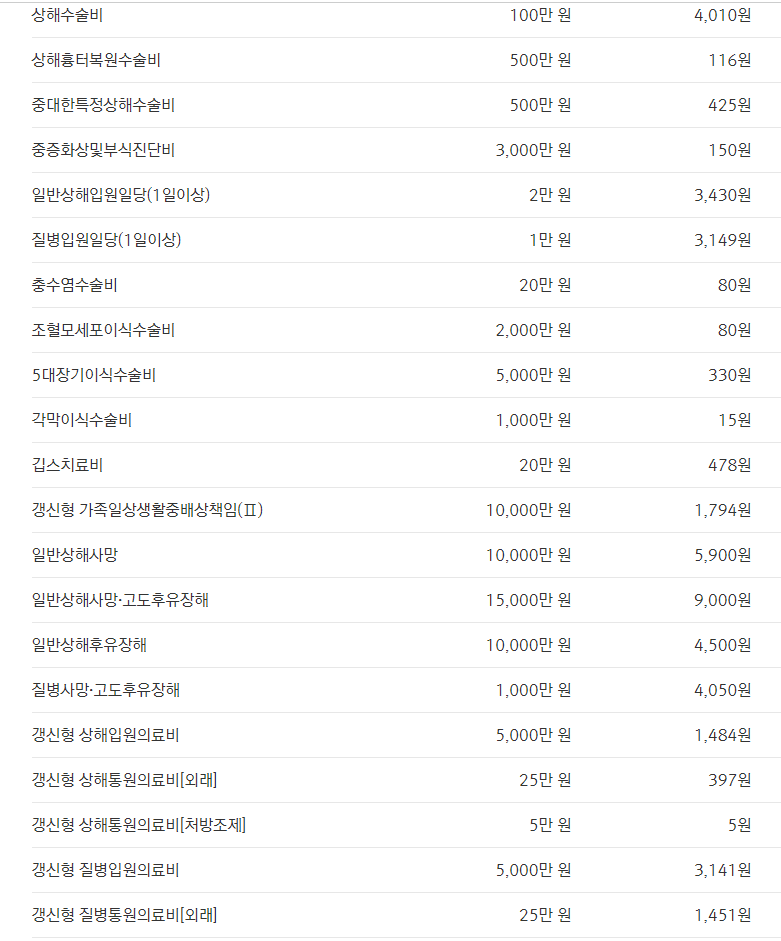Click the 상해수술비 coverage row label
The width and height of the screenshot is (781, 941).
(67, 15)
